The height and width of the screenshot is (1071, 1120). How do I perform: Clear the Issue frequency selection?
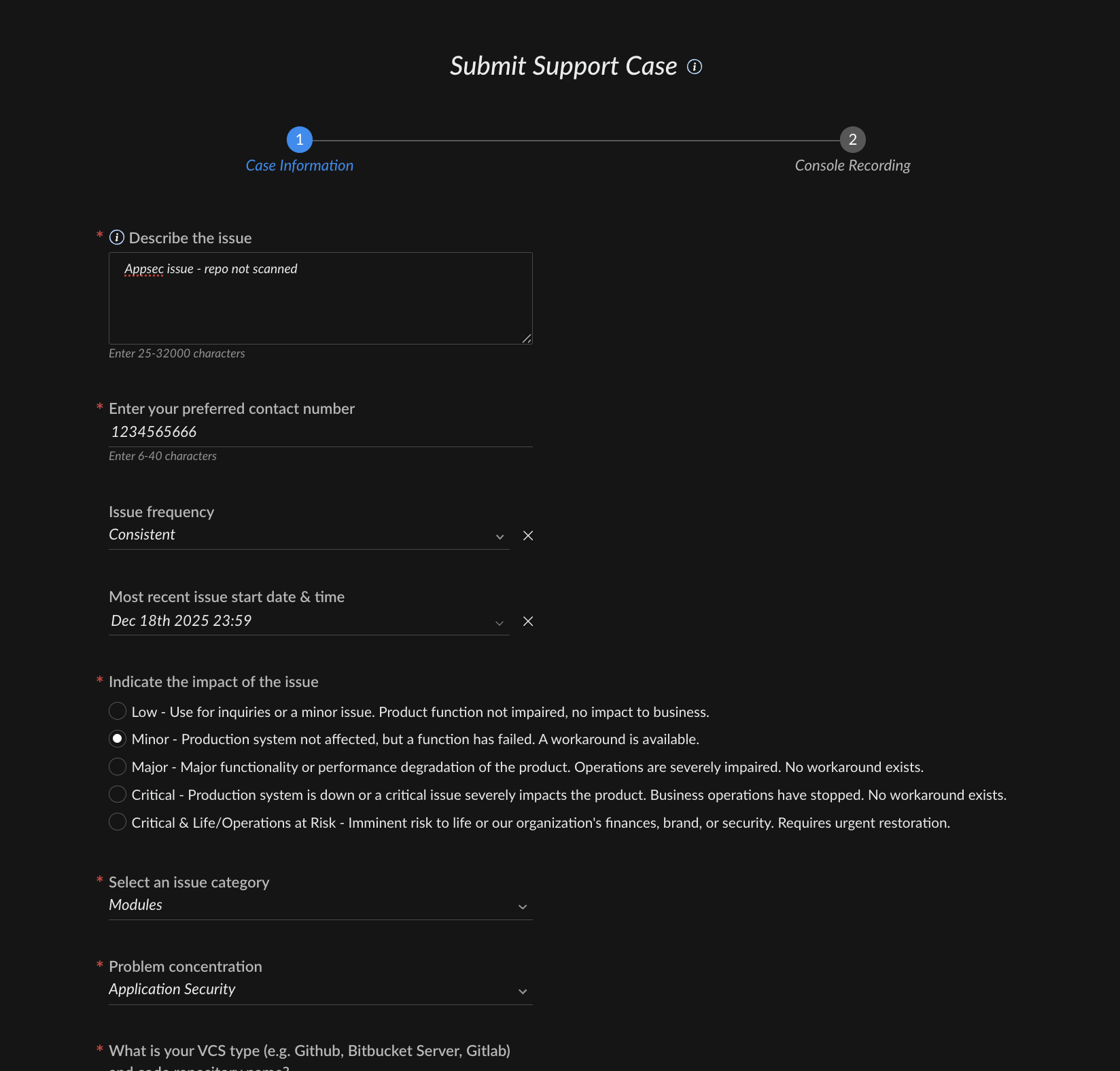tap(528, 535)
